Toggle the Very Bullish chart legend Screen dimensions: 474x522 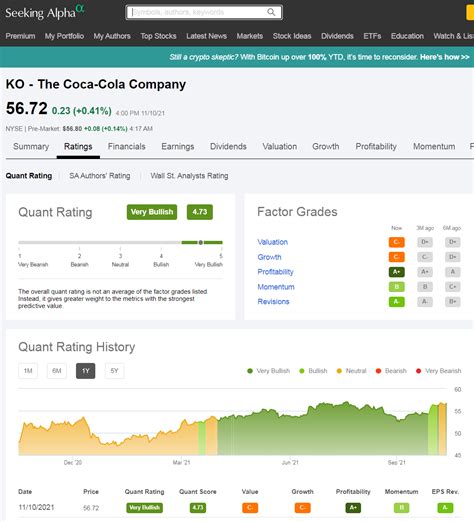pos(269,371)
